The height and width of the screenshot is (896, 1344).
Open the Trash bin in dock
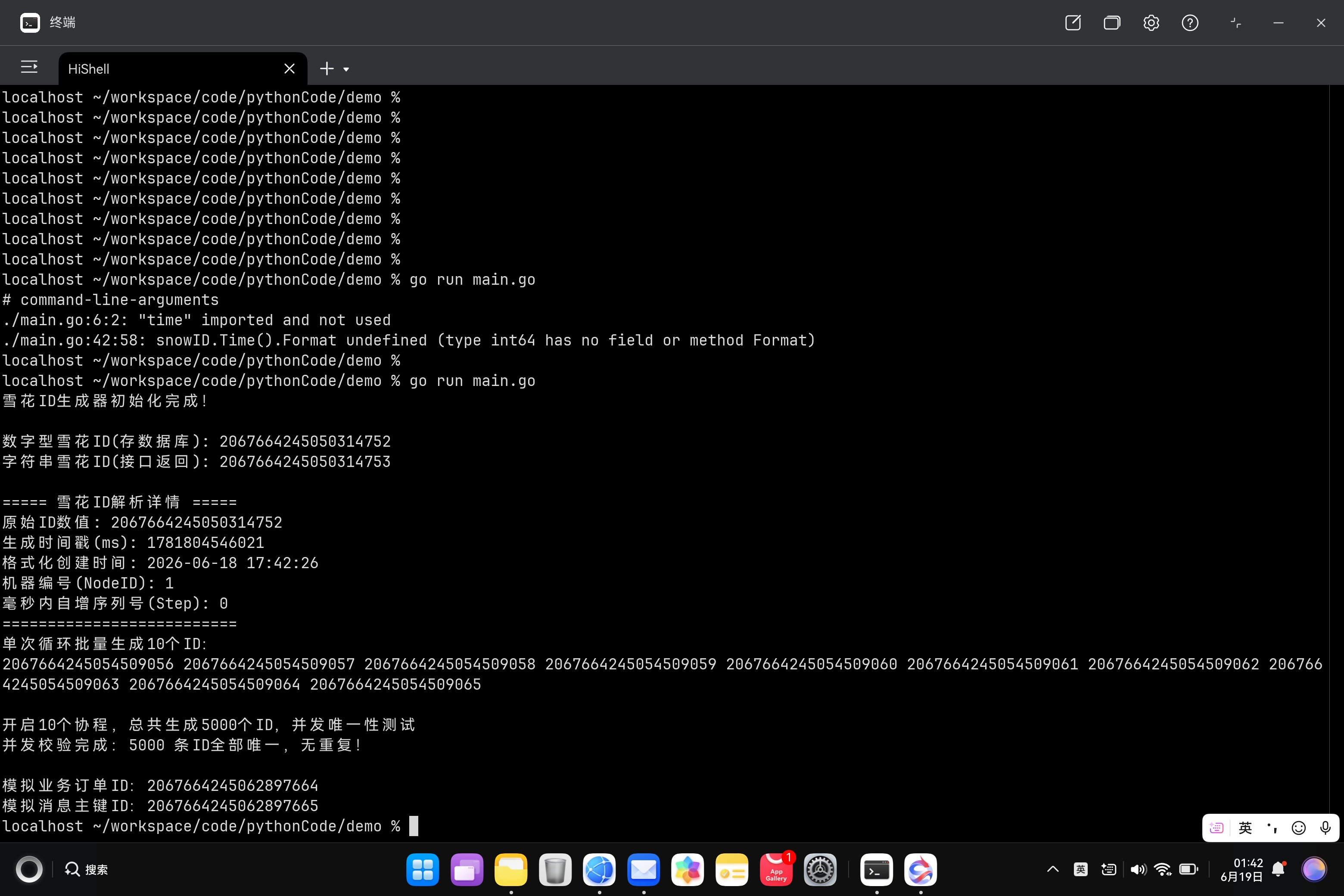click(x=555, y=870)
